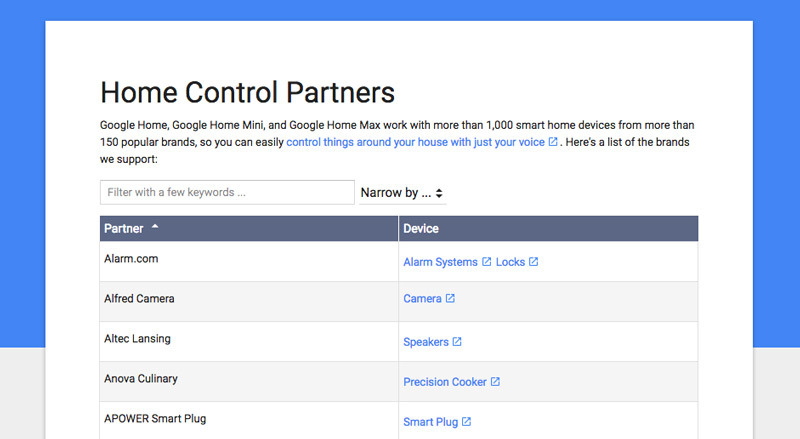Click external link icon after voice control link
Viewport: 800px width, 439px height.
coord(553,143)
